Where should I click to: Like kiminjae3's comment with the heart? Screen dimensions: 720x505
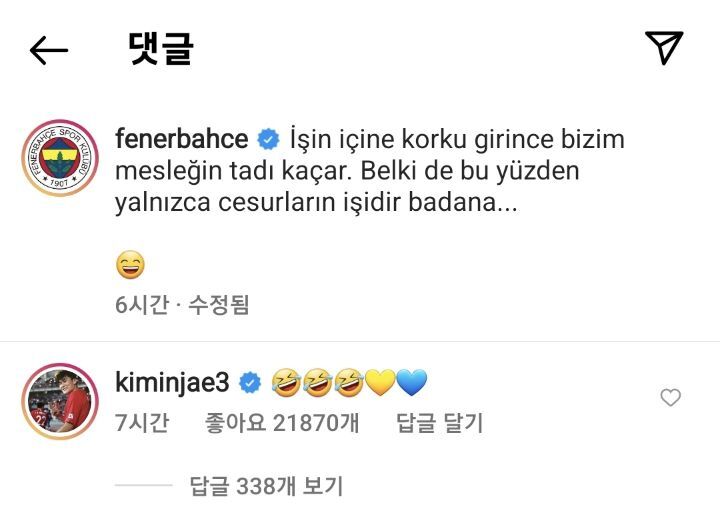click(671, 398)
